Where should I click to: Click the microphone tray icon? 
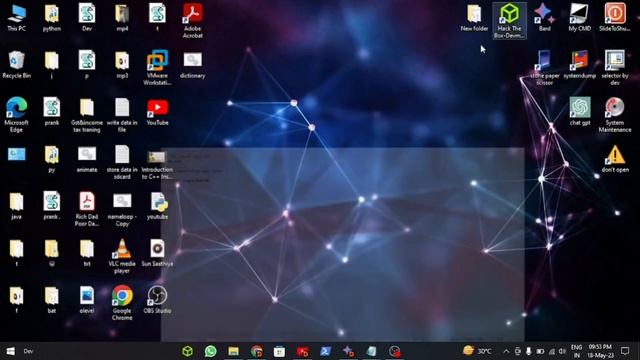tap(529, 351)
